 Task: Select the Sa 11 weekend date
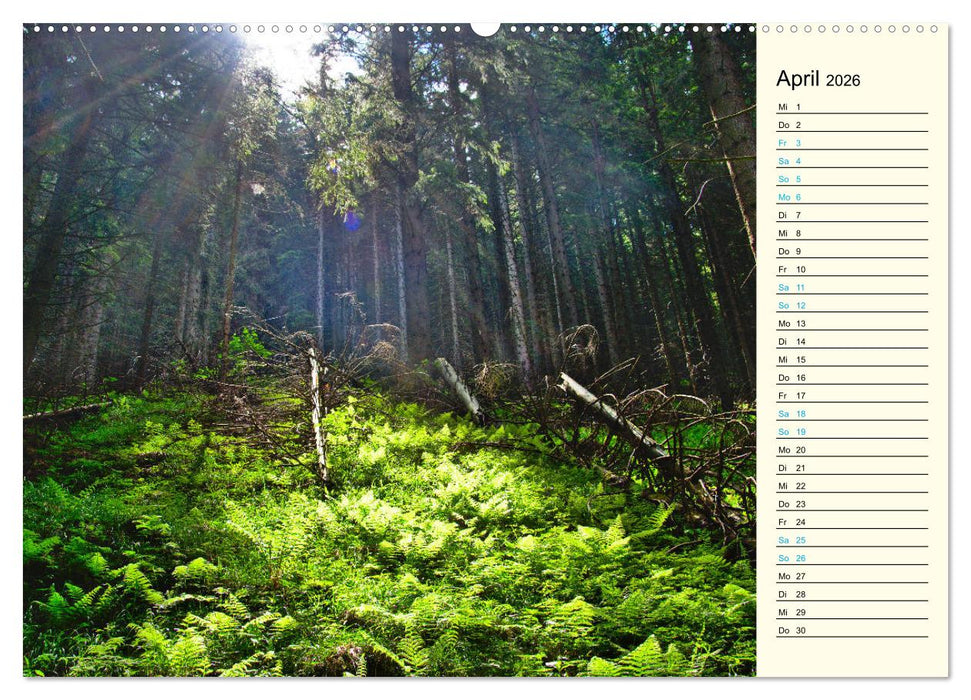click(790, 287)
